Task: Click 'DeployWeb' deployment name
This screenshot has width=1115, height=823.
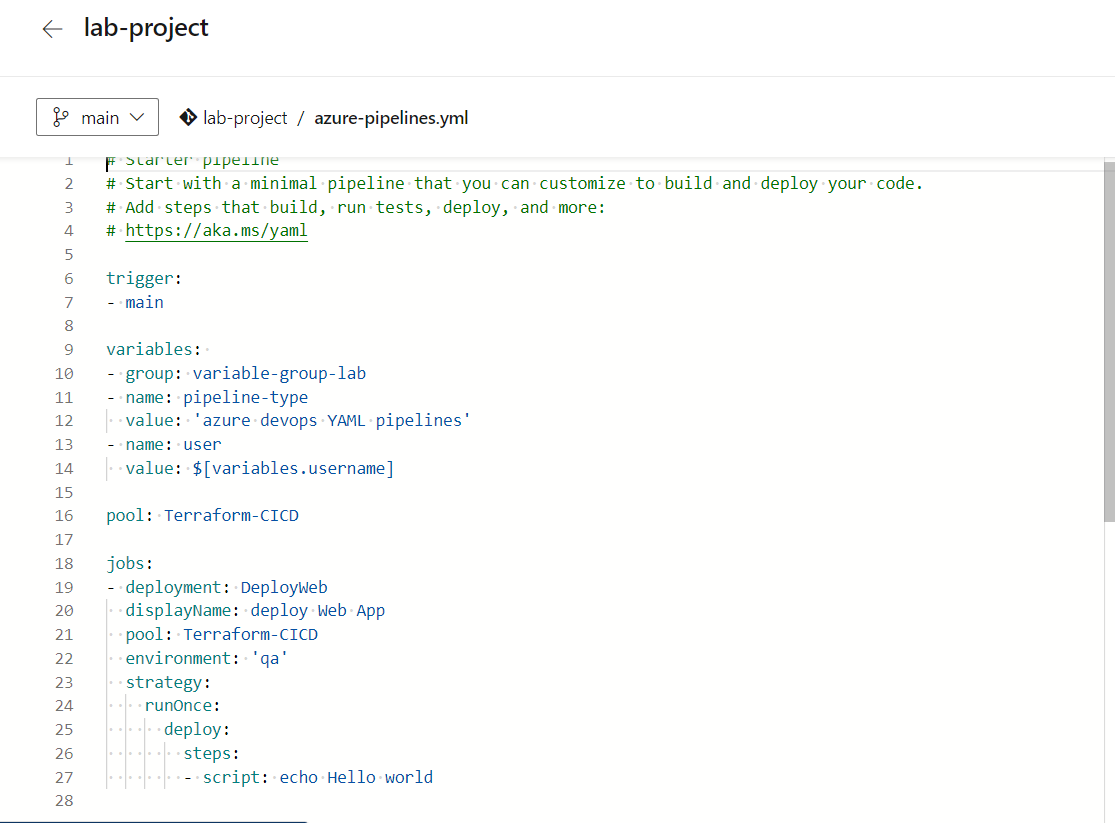Action: point(284,588)
